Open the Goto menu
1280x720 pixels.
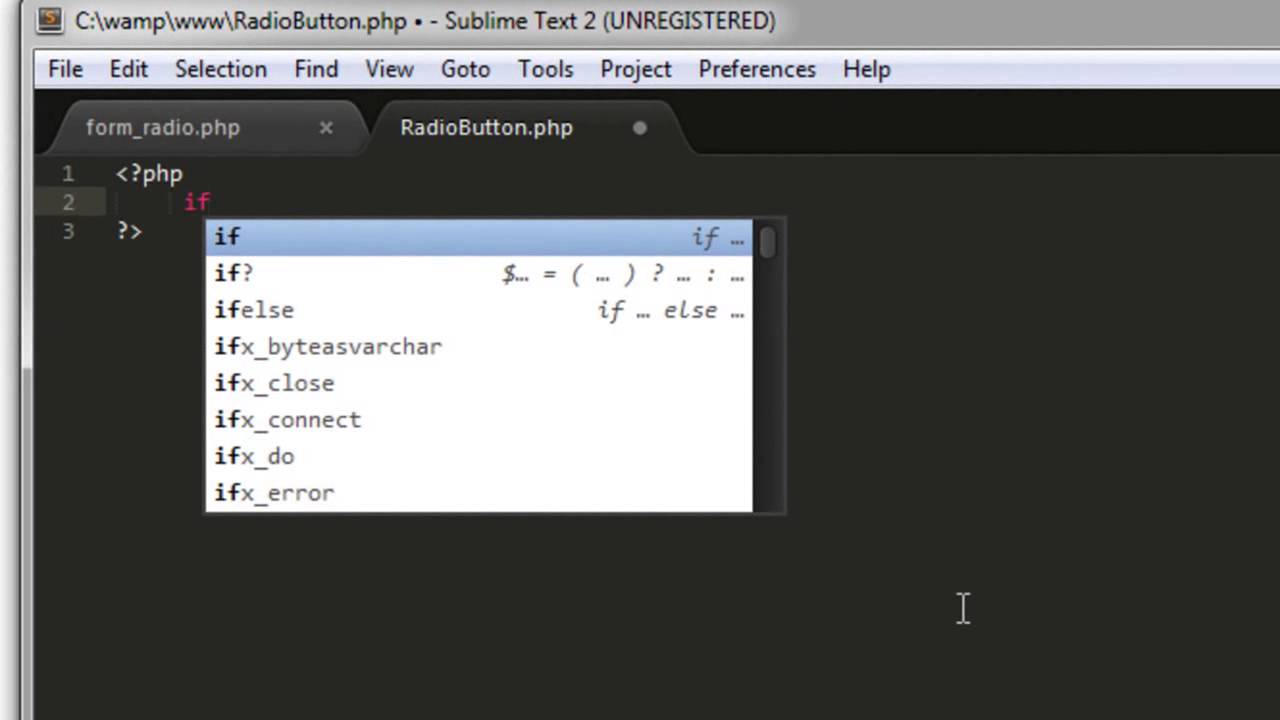click(465, 69)
